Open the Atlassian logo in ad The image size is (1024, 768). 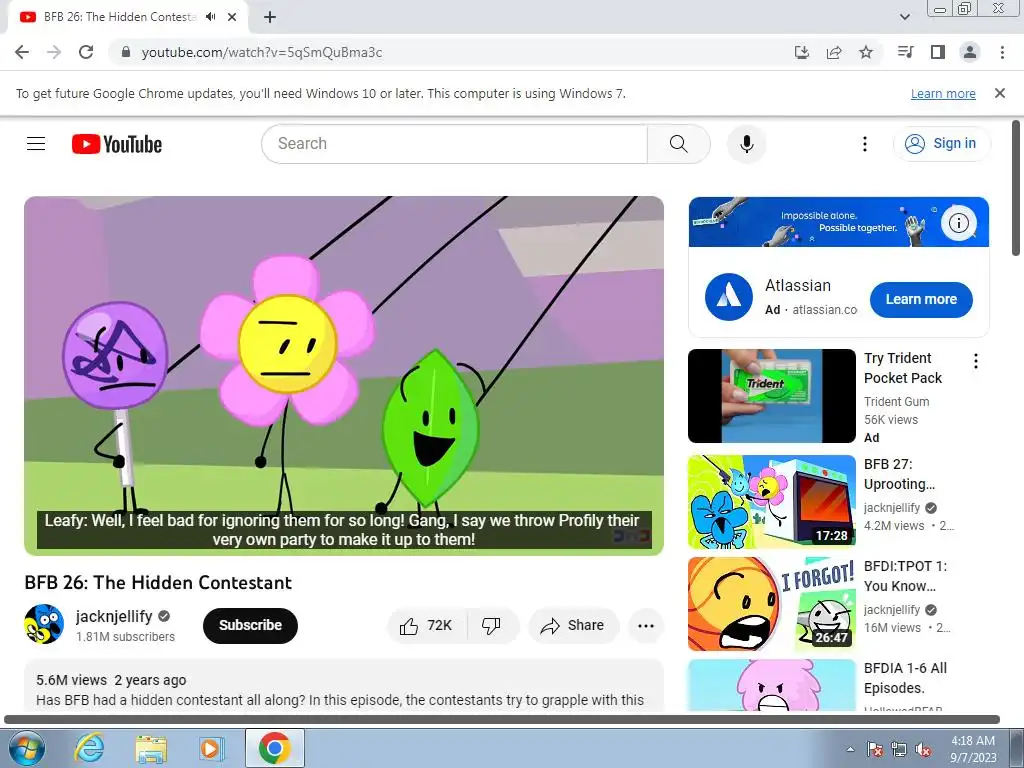point(729,297)
